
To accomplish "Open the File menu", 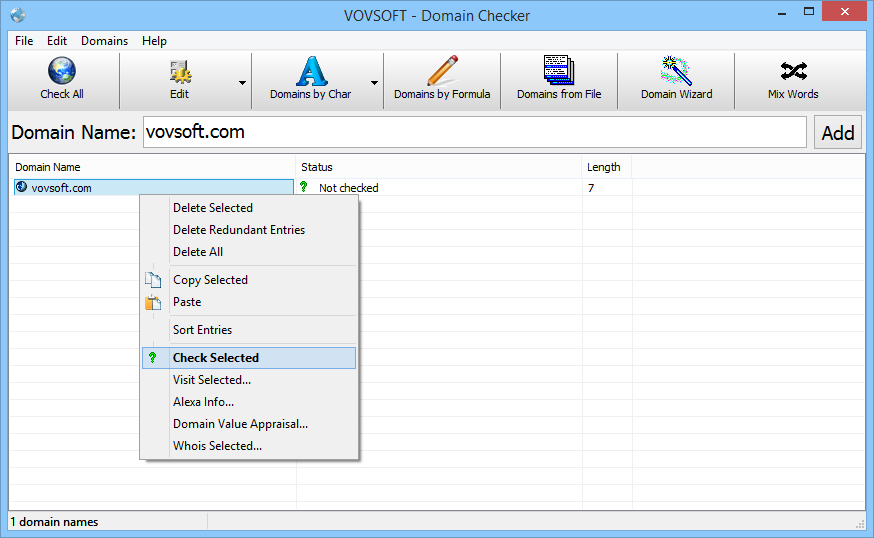I will click(24, 41).
